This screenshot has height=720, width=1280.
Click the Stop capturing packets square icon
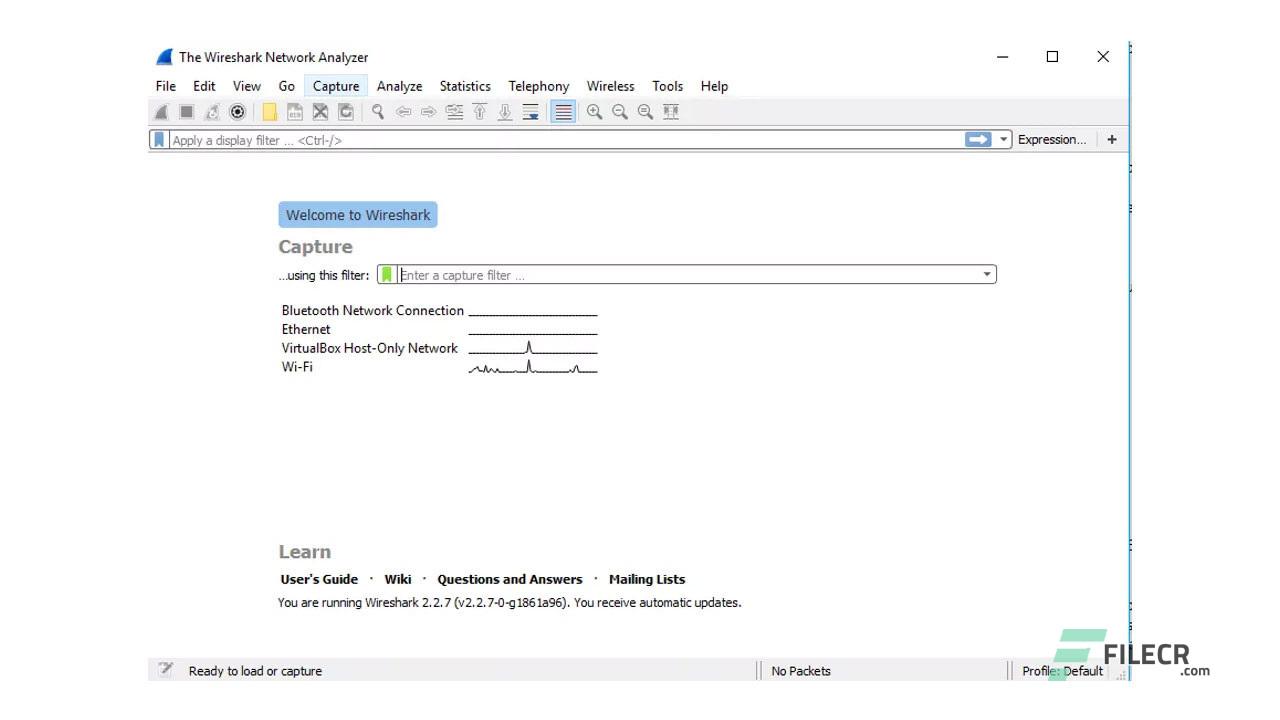coord(186,112)
